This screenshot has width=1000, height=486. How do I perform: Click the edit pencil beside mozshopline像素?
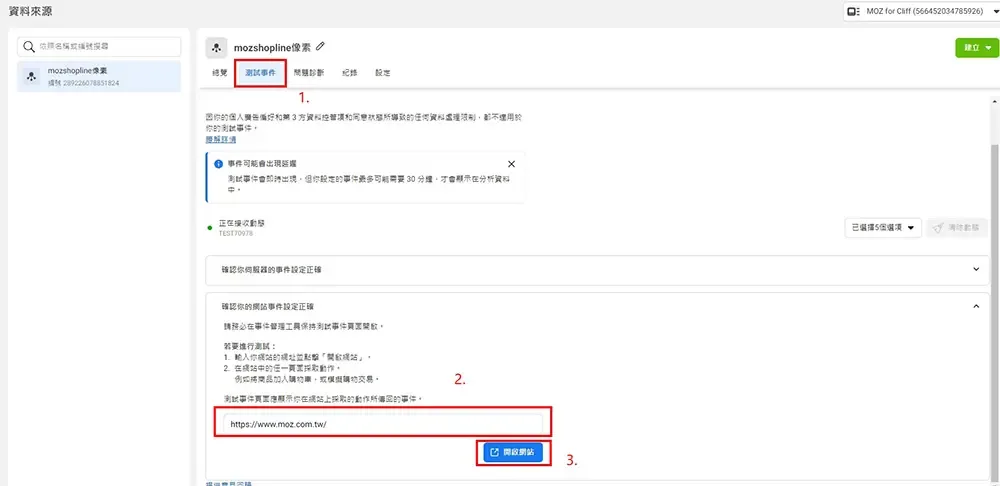tap(320, 47)
